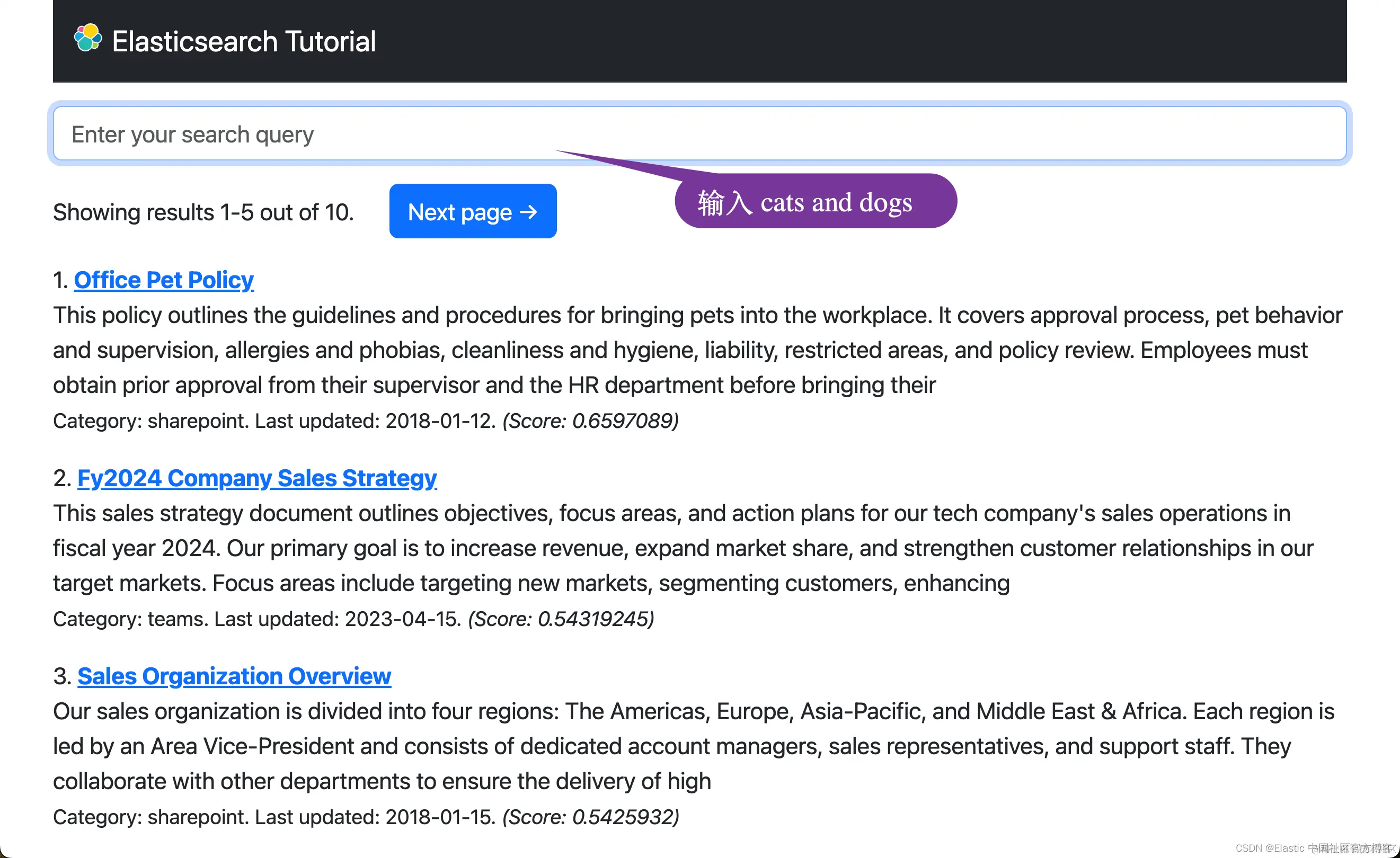Click the Sales Strategy description paragraph
1400x858 pixels.
click(682, 548)
